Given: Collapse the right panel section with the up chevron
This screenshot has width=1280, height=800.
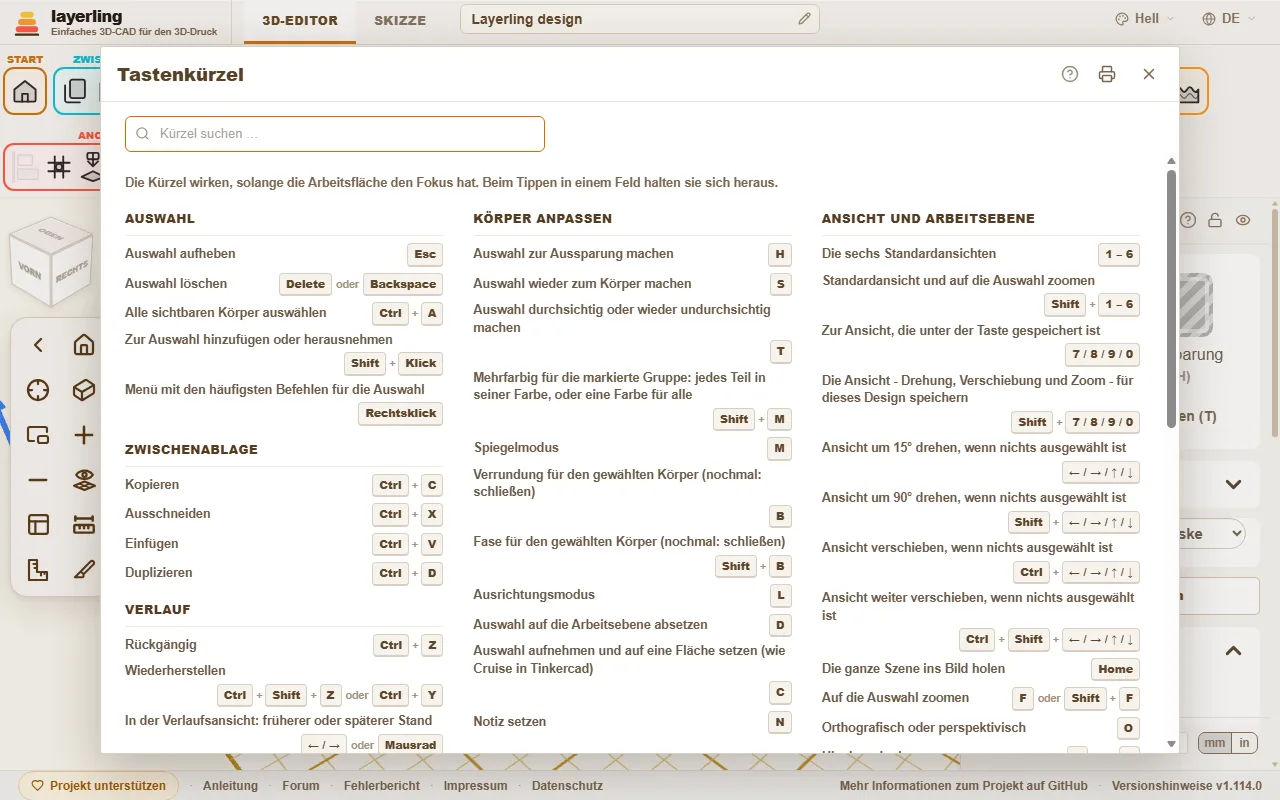Looking at the screenshot, I should coord(1233,651).
